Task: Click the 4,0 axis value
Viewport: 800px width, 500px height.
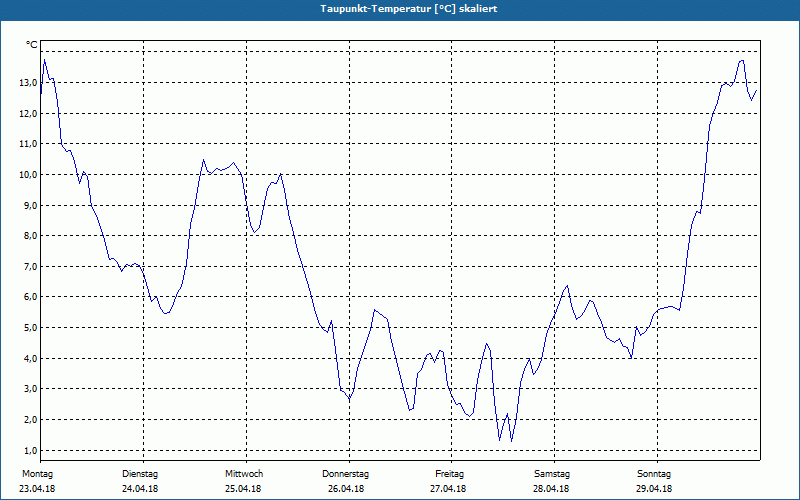Action: click(30, 358)
